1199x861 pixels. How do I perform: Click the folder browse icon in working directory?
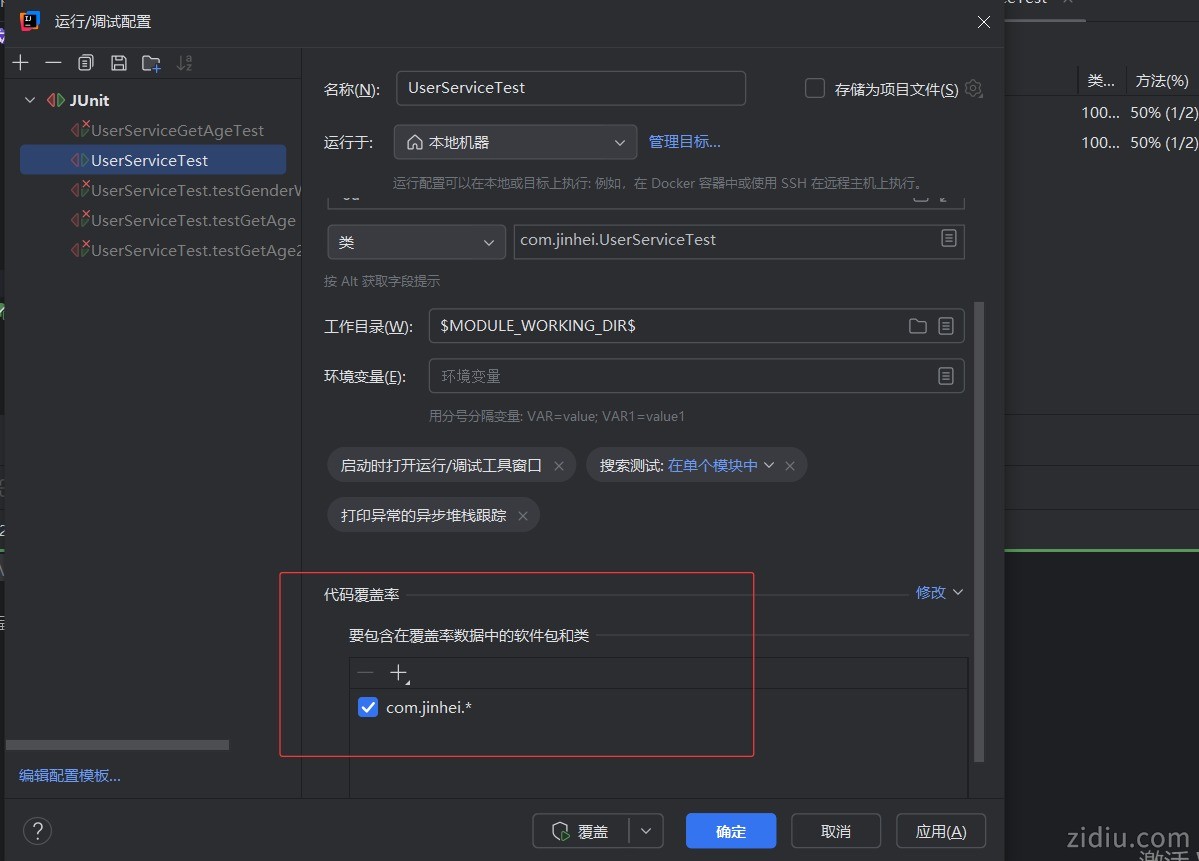(x=917, y=326)
